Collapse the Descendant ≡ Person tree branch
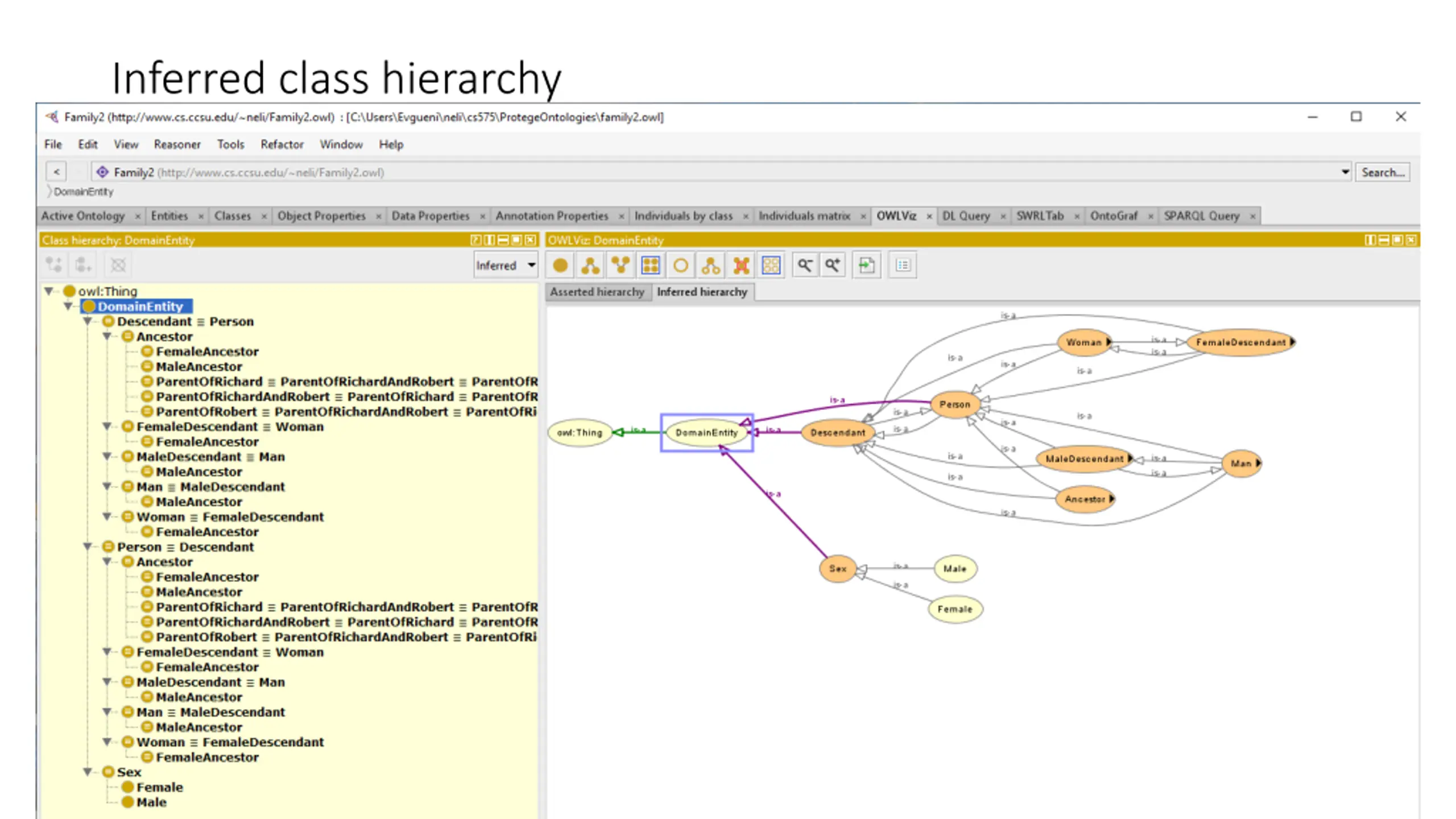Image resolution: width=1456 pixels, height=819 pixels. click(88, 321)
